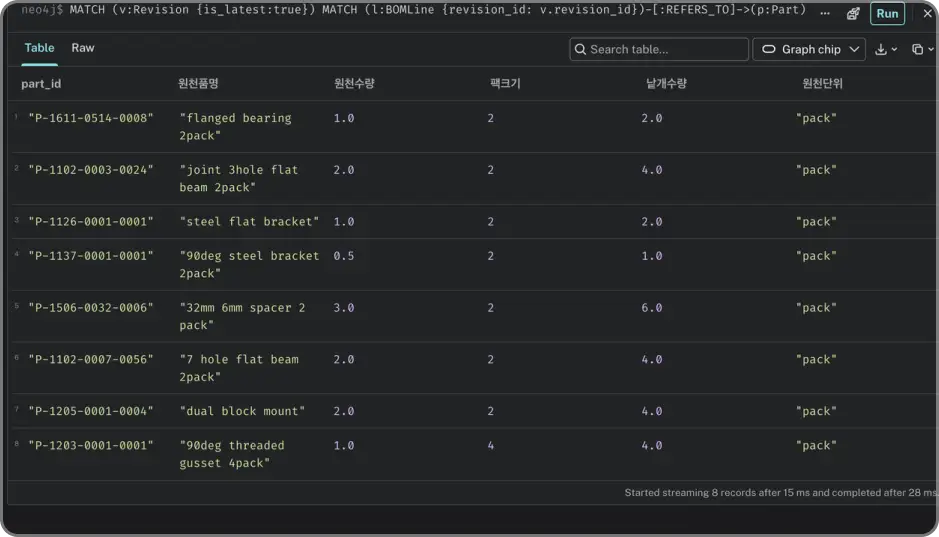Click the "joint 3hole flat beam 2pack" cell
This screenshot has width=939, height=537.
pos(238,178)
